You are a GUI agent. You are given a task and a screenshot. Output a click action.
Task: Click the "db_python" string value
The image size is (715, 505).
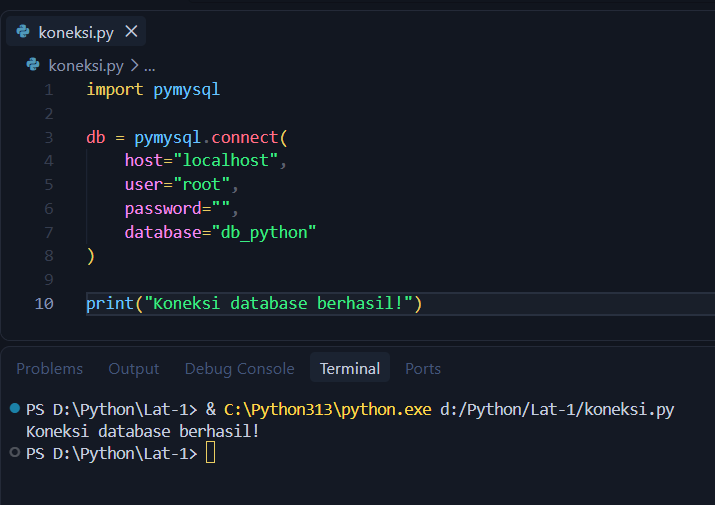(x=264, y=232)
